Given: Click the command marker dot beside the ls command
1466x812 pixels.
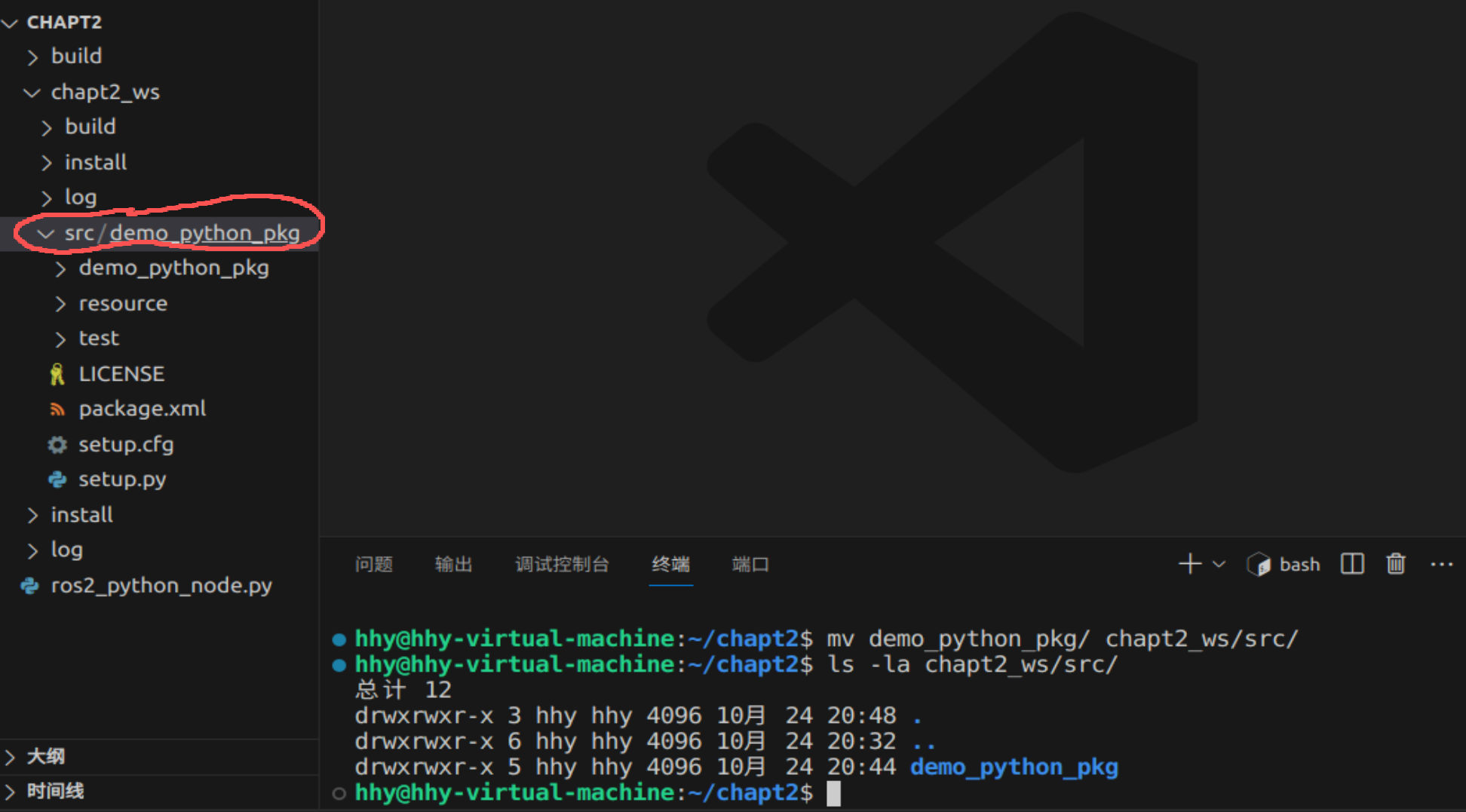Looking at the screenshot, I should click(x=339, y=665).
